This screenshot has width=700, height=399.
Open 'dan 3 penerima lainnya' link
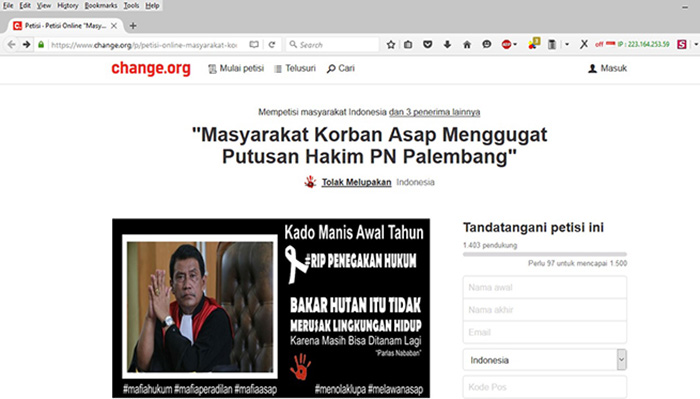click(x=434, y=112)
